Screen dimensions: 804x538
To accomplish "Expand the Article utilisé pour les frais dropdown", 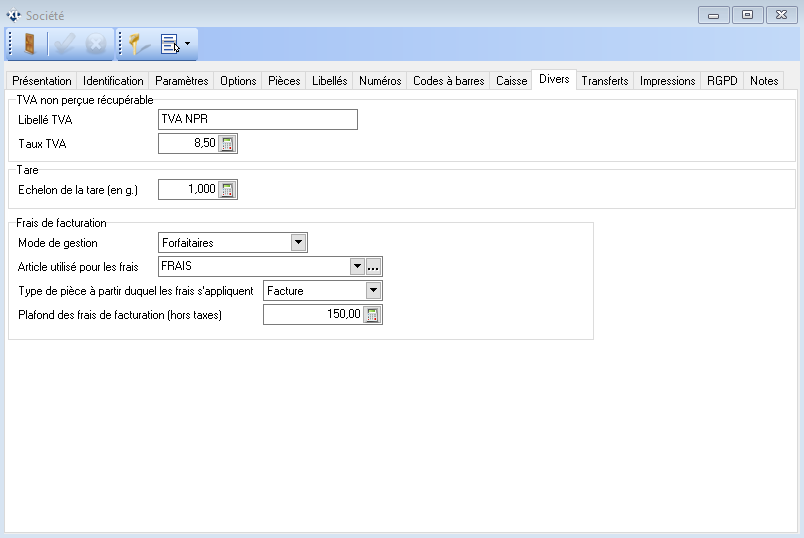I will (x=356, y=267).
